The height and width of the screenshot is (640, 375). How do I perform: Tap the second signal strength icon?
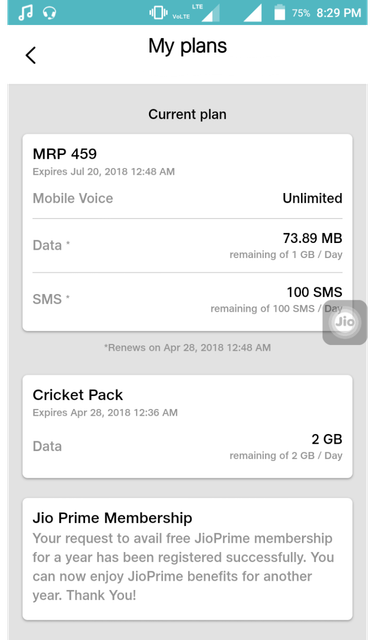click(253, 13)
